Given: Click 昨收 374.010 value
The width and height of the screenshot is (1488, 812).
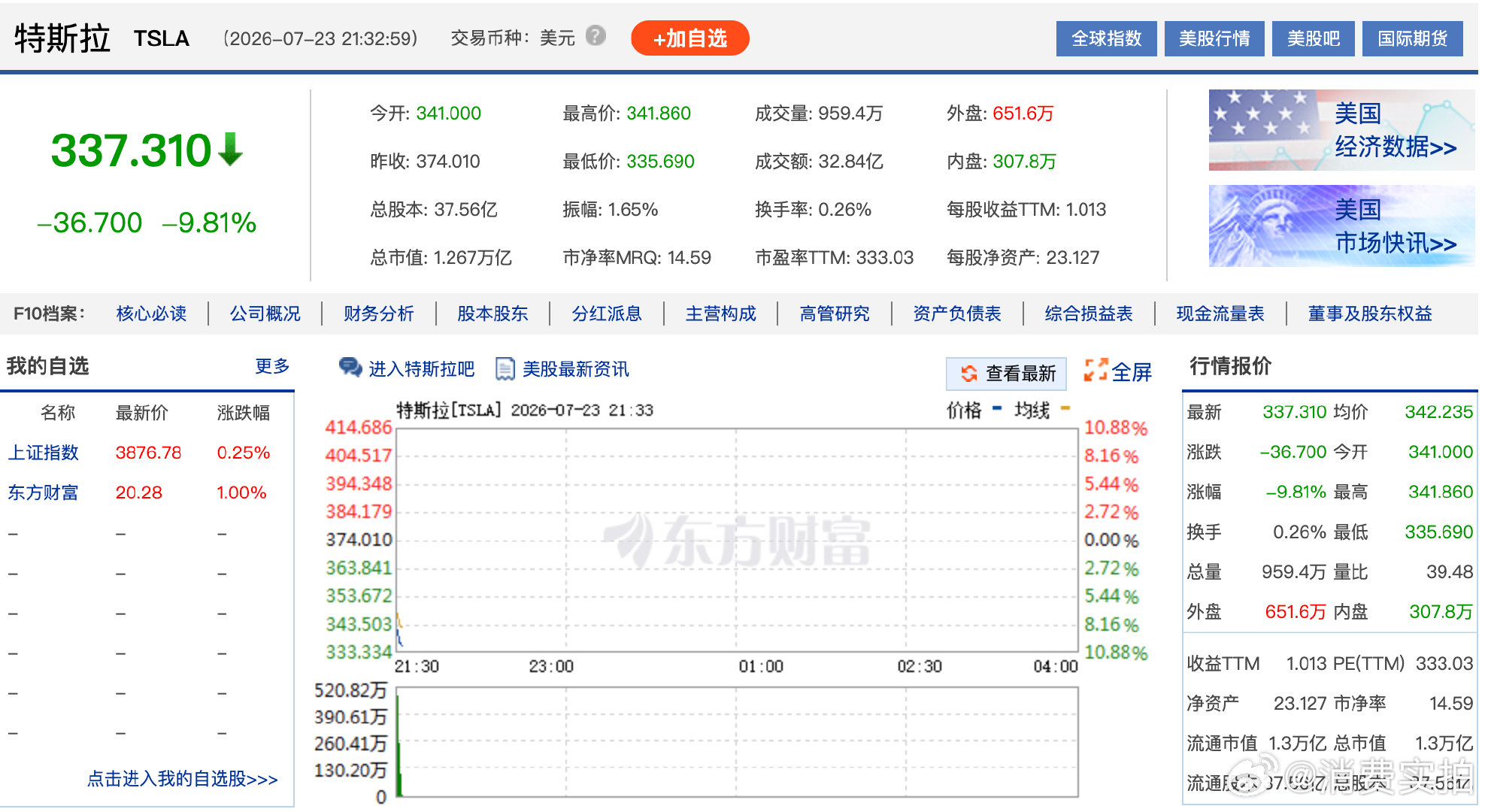Looking at the screenshot, I should pyautogui.click(x=448, y=162).
